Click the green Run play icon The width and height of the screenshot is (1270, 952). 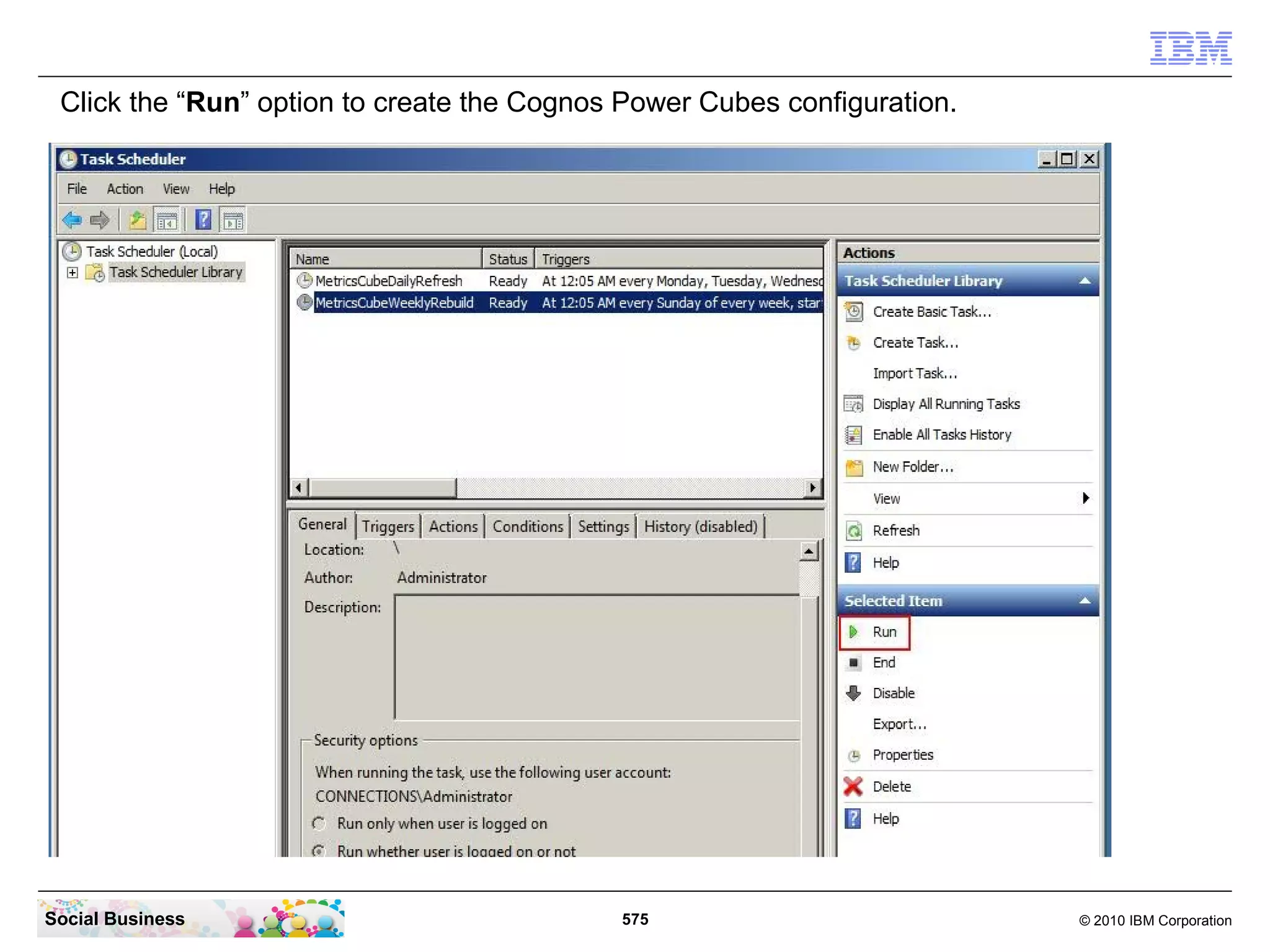point(854,632)
